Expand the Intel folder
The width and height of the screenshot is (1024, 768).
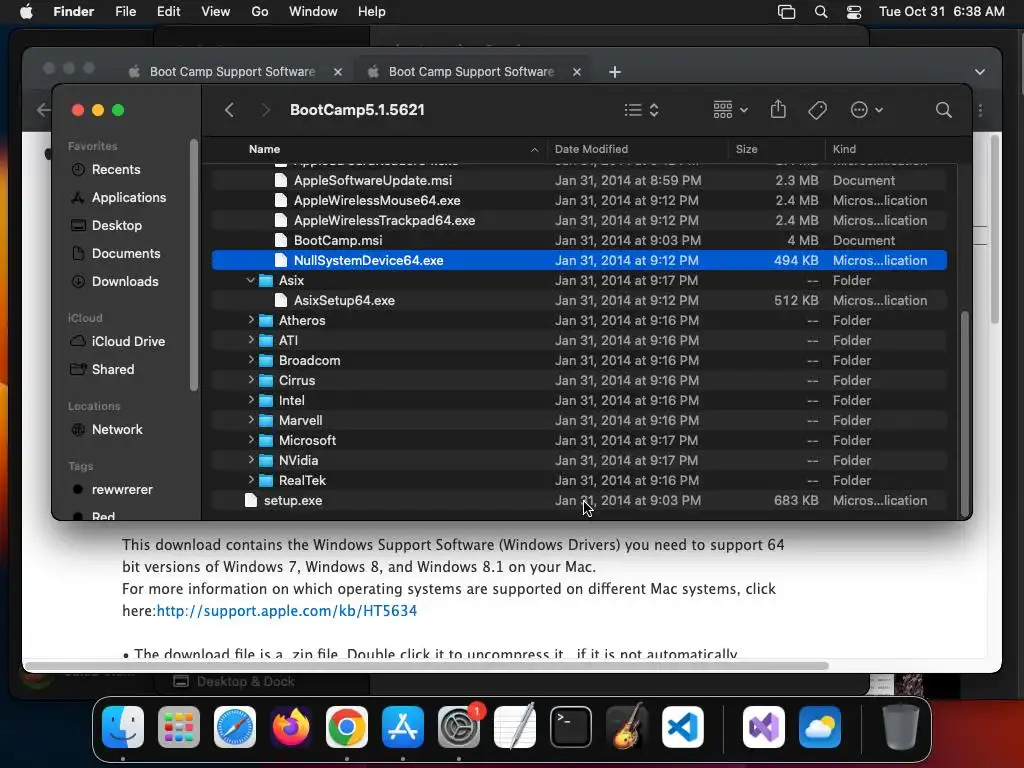click(251, 400)
